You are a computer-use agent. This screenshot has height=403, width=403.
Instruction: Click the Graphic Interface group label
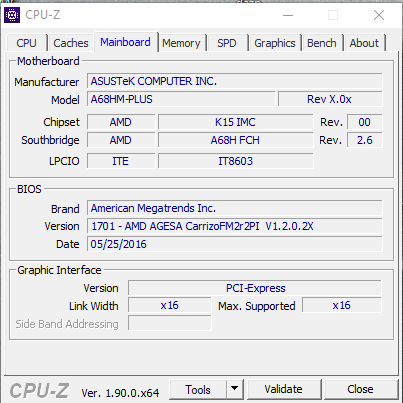click(59, 270)
